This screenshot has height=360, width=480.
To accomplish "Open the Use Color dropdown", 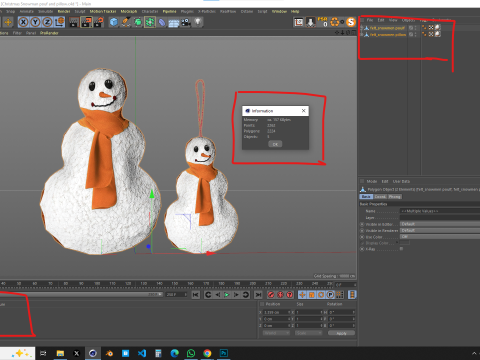I will click(440, 237).
